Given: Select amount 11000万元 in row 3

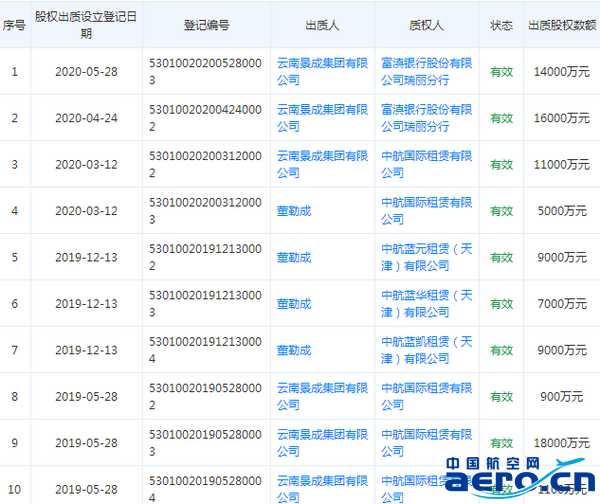Looking at the screenshot, I should [562, 164].
